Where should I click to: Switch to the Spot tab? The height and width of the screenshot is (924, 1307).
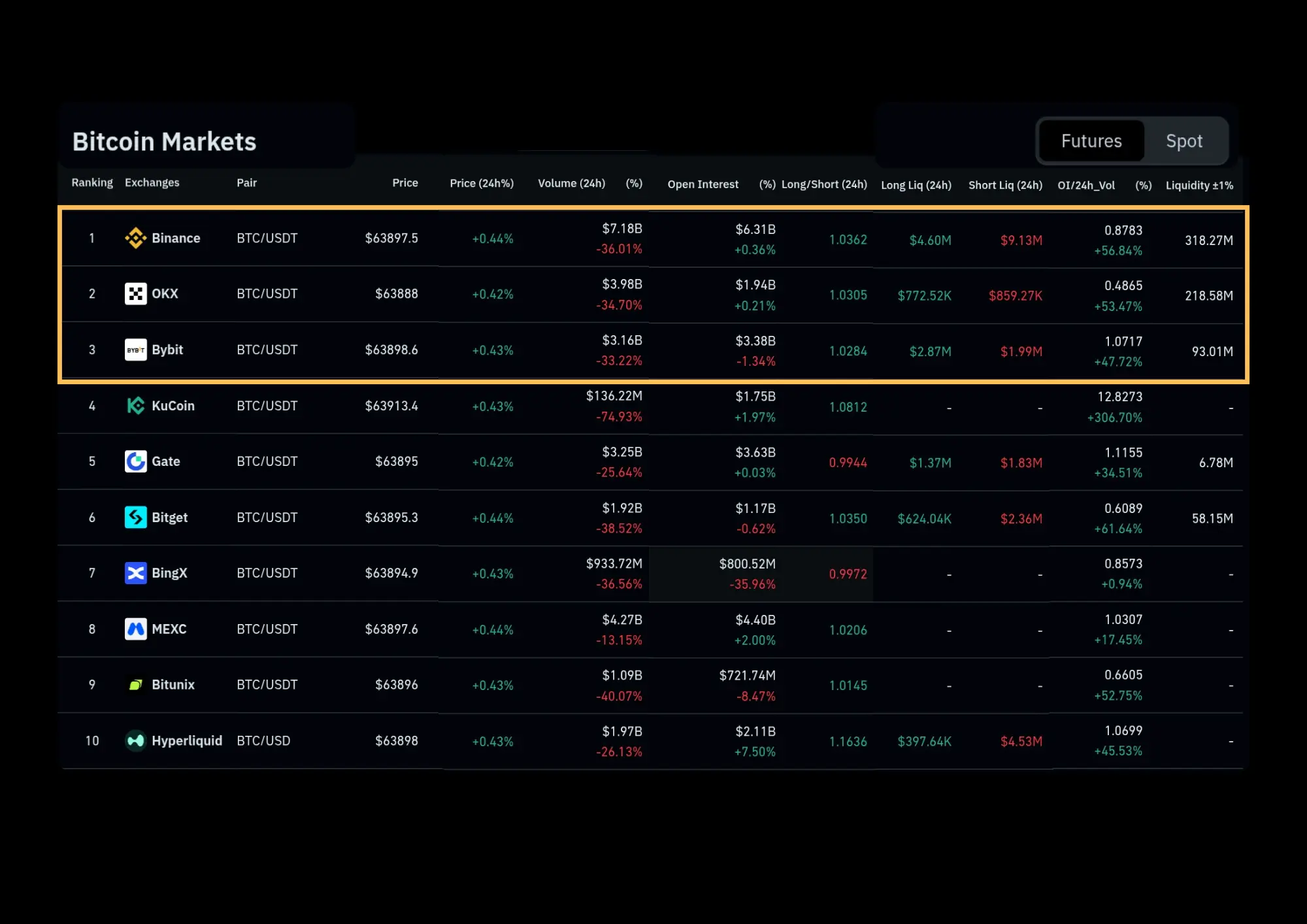(1184, 140)
